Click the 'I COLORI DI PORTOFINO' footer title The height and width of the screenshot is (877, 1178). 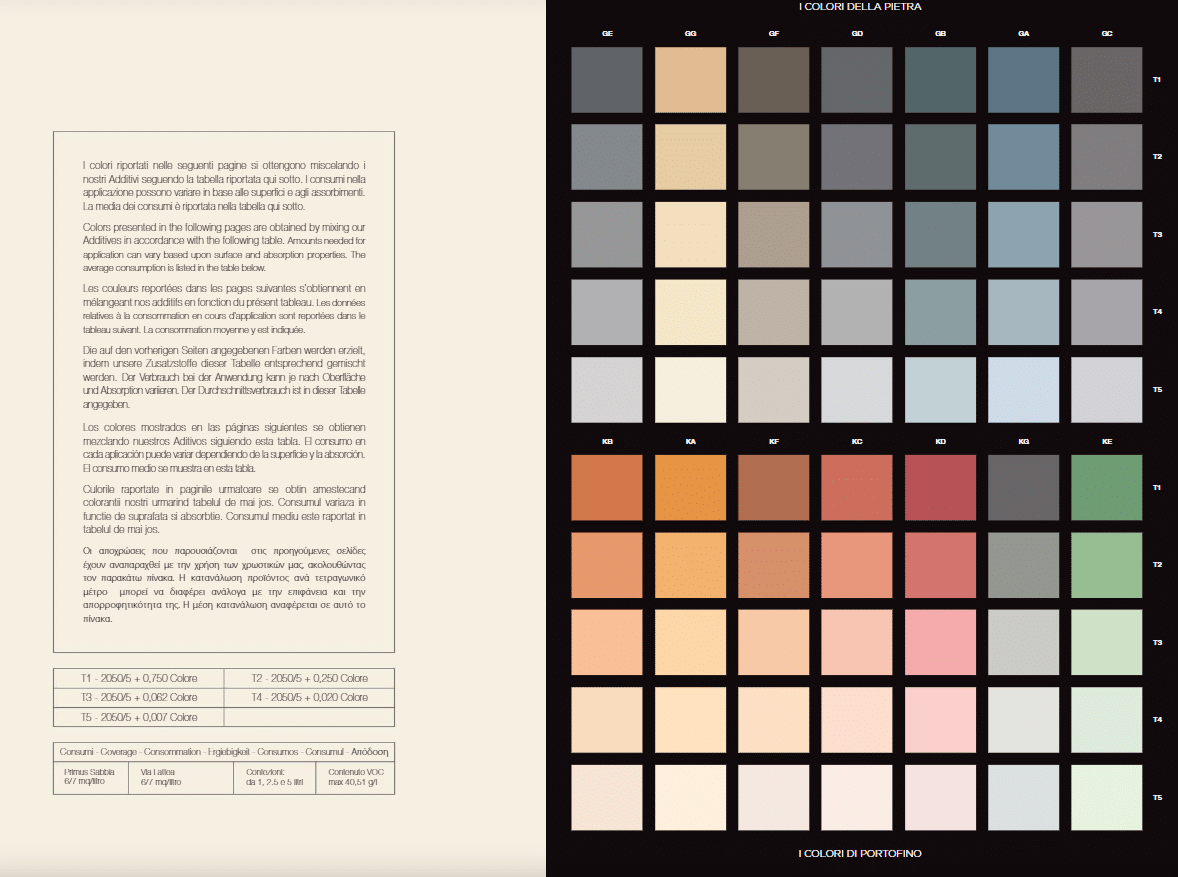click(860, 853)
